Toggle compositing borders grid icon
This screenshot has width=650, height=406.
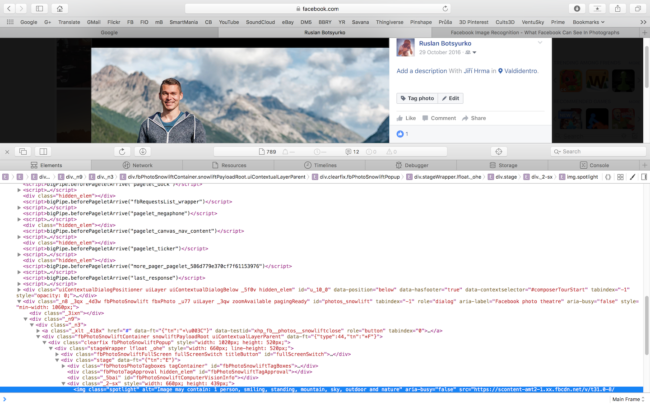coord(620,177)
